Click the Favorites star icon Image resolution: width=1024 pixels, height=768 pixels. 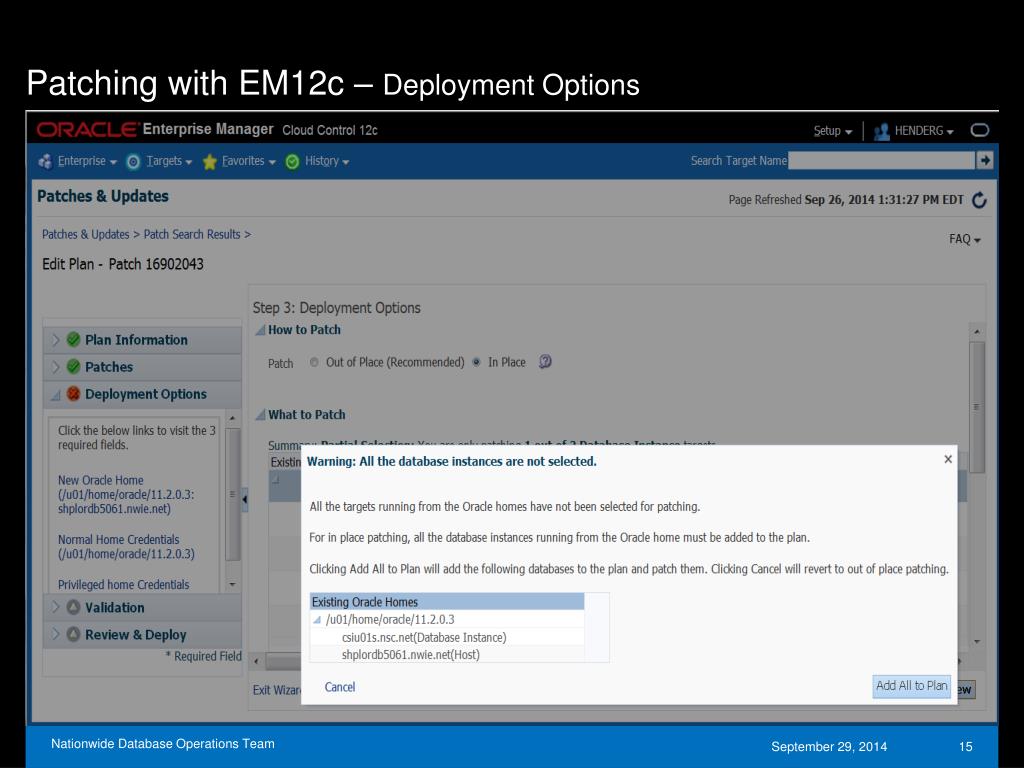pos(210,161)
